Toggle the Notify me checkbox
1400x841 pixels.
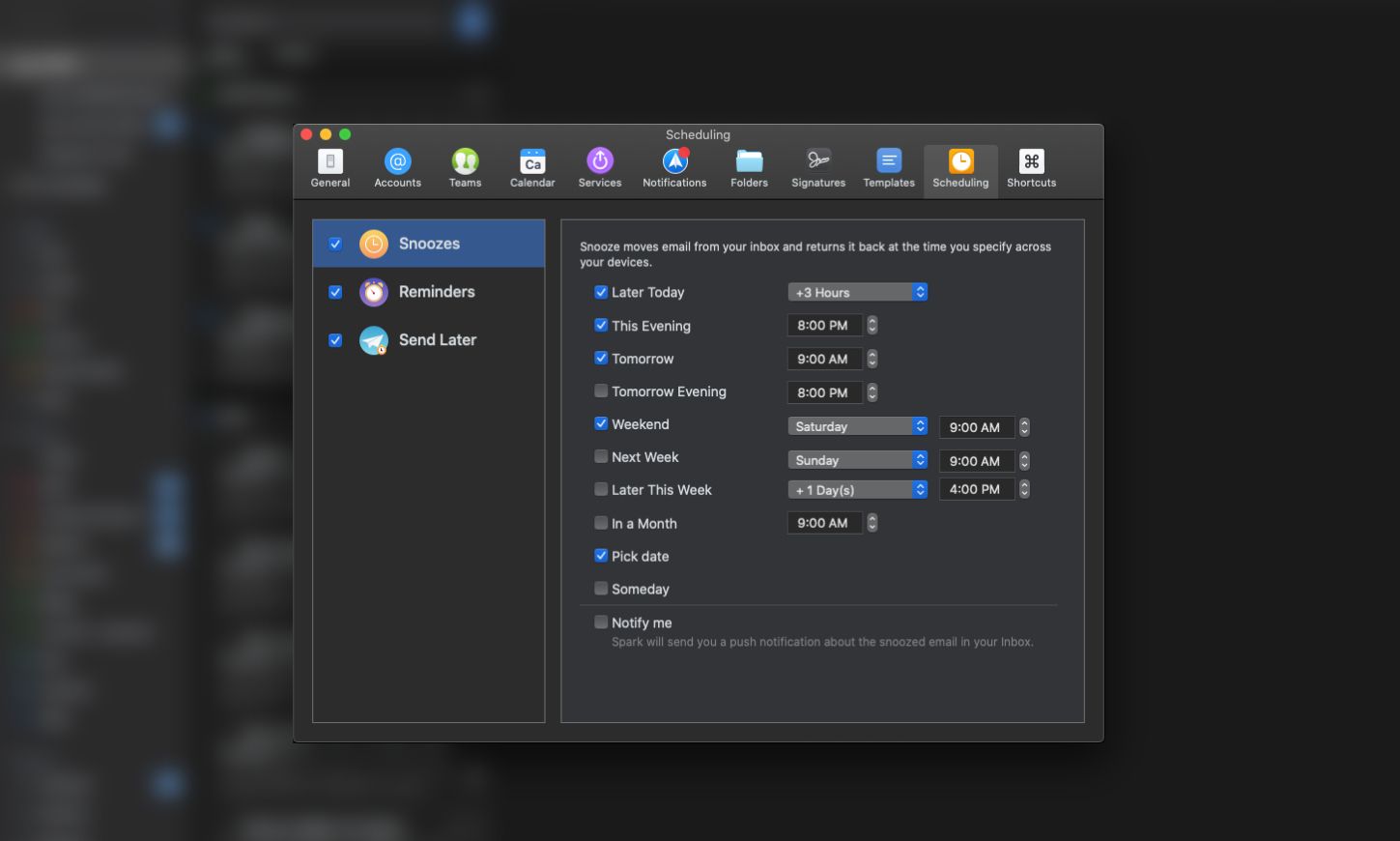[x=601, y=623]
